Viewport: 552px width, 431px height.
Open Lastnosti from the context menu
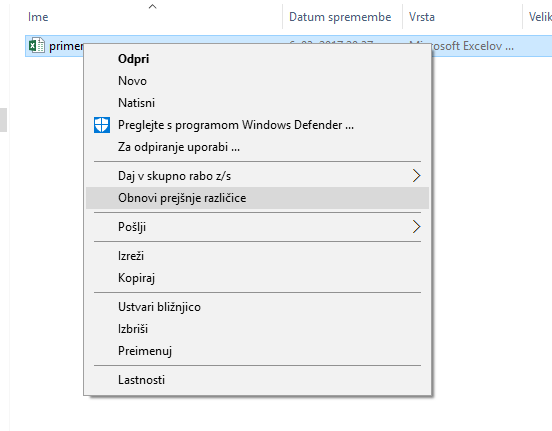tap(141, 380)
